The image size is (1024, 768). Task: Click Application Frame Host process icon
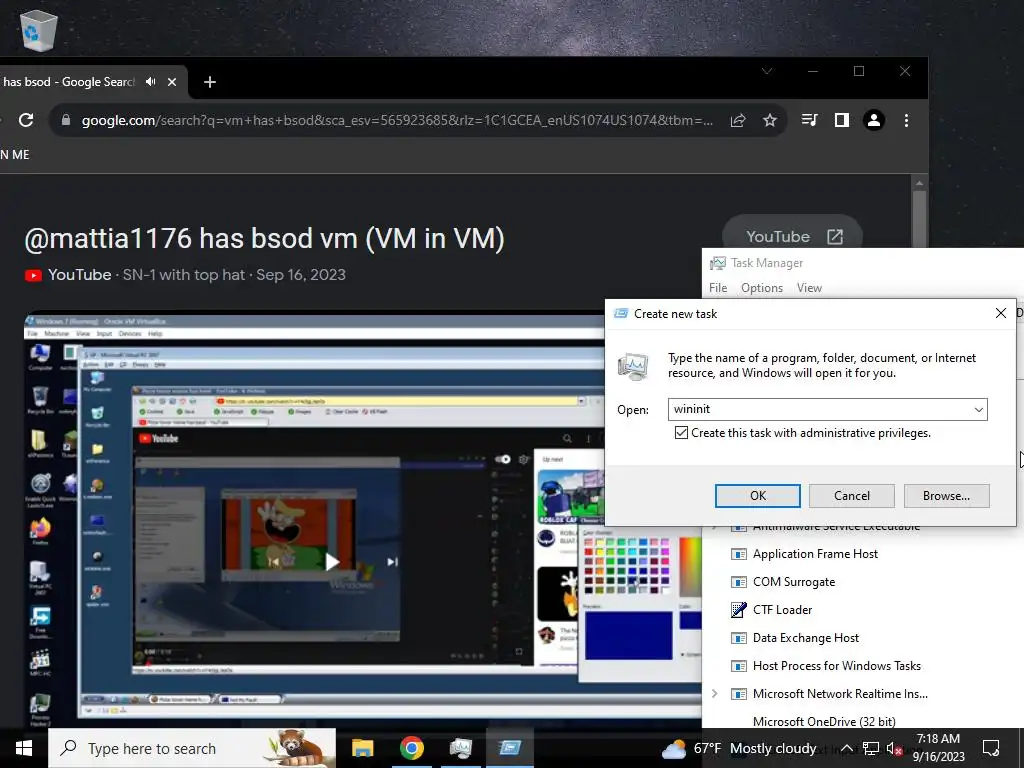click(739, 554)
